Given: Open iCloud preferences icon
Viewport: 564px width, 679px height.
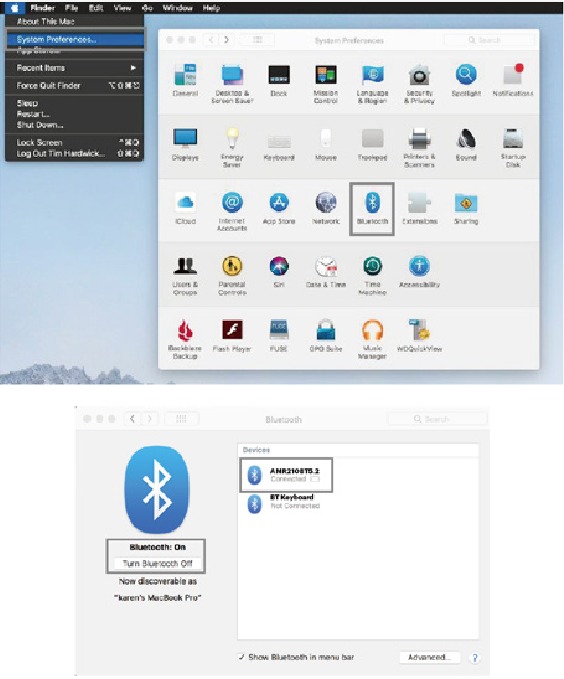Looking at the screenshot, I should click(x=185, y=209).
